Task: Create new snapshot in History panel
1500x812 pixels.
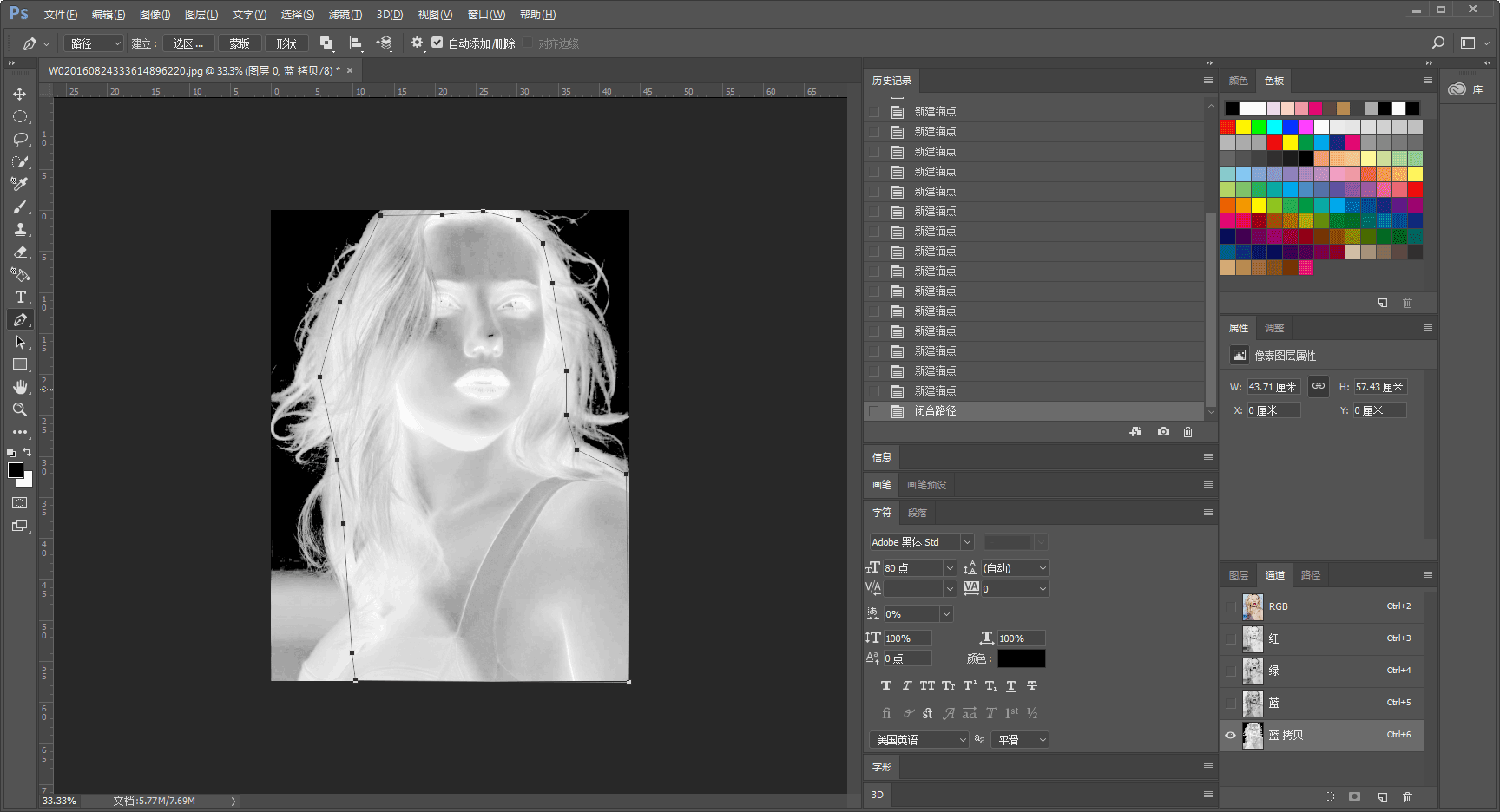Action: click(1163, 432)
